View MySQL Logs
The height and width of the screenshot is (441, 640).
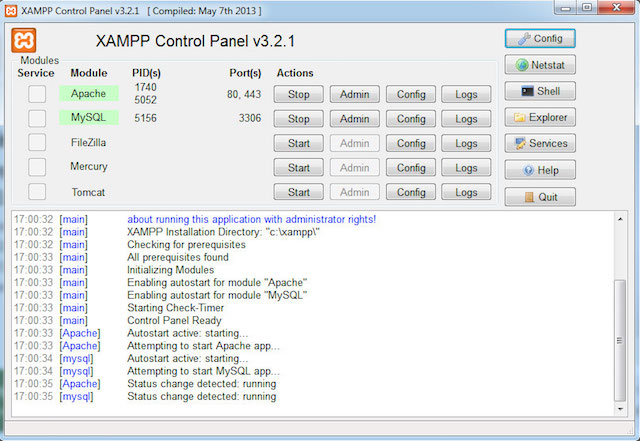[466, 119]
